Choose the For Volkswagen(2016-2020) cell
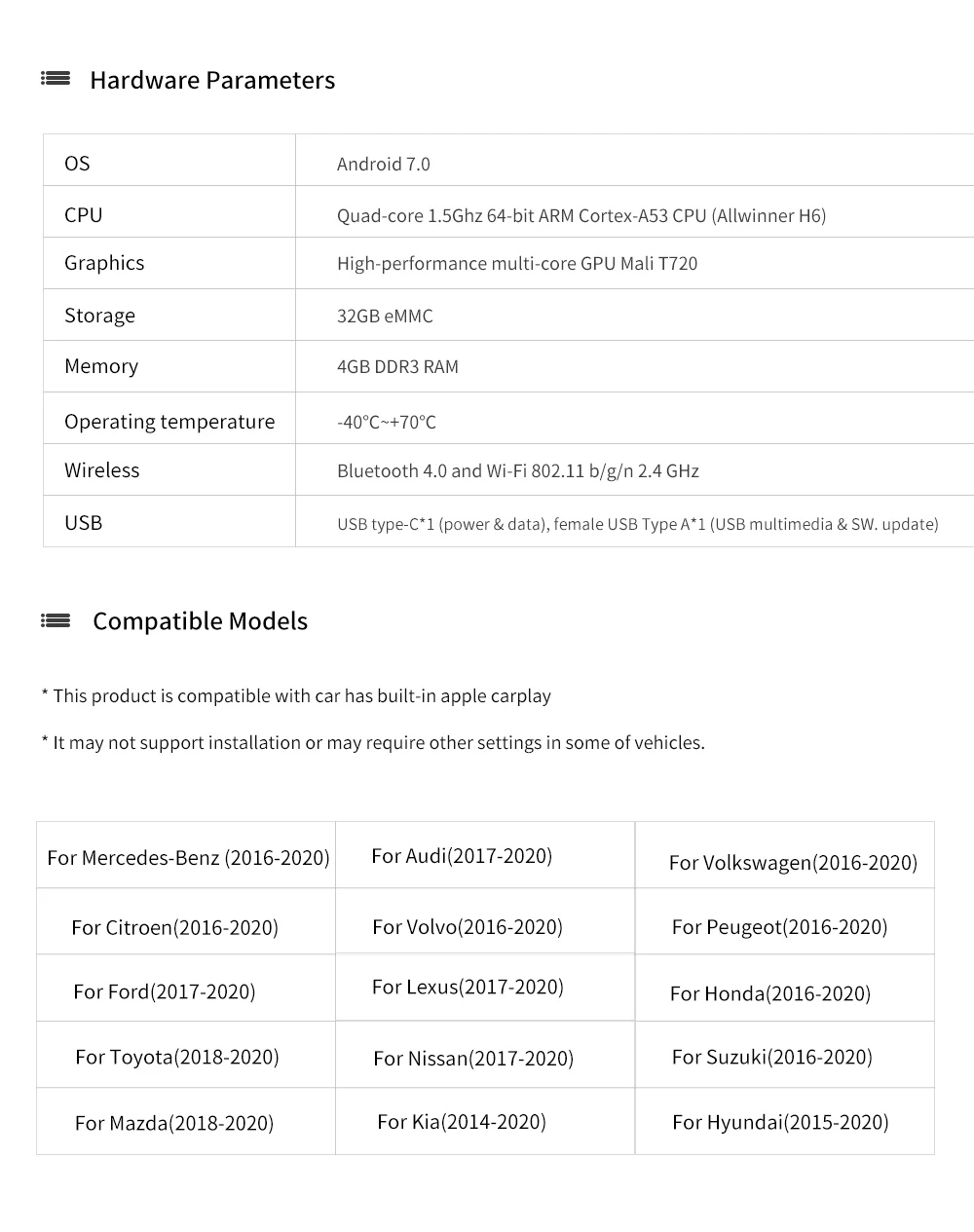 (x=793, y=862)
